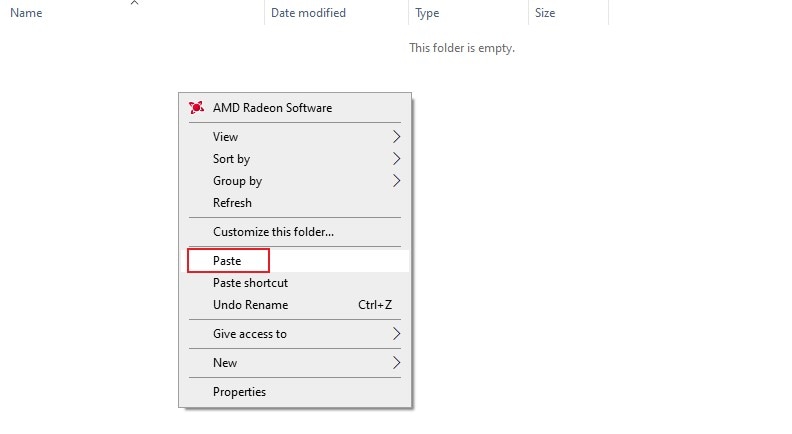Expand the Group by submenu arrow

pos(397,180)
